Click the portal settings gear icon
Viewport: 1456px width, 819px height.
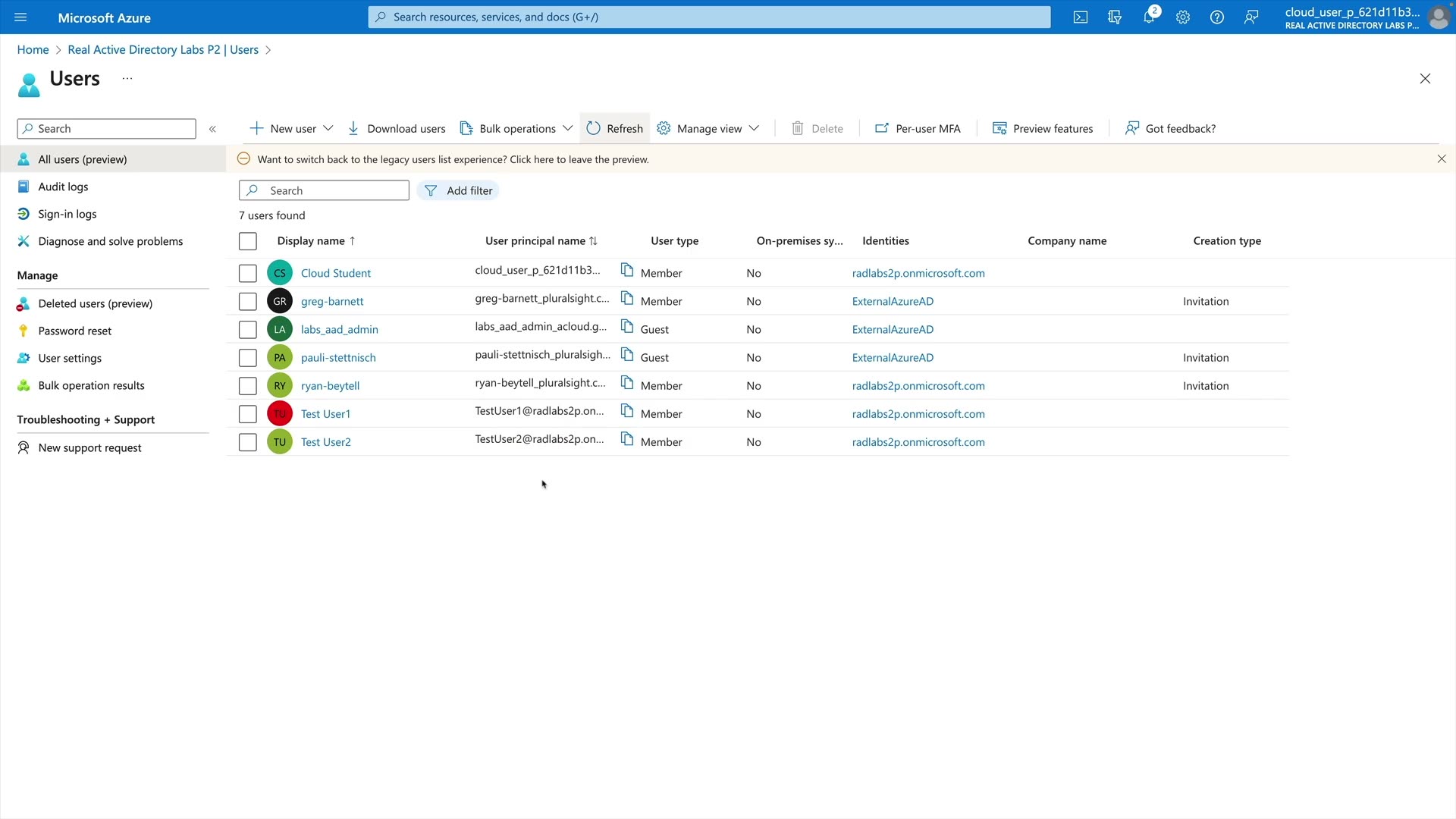[x=1183, y=17]
